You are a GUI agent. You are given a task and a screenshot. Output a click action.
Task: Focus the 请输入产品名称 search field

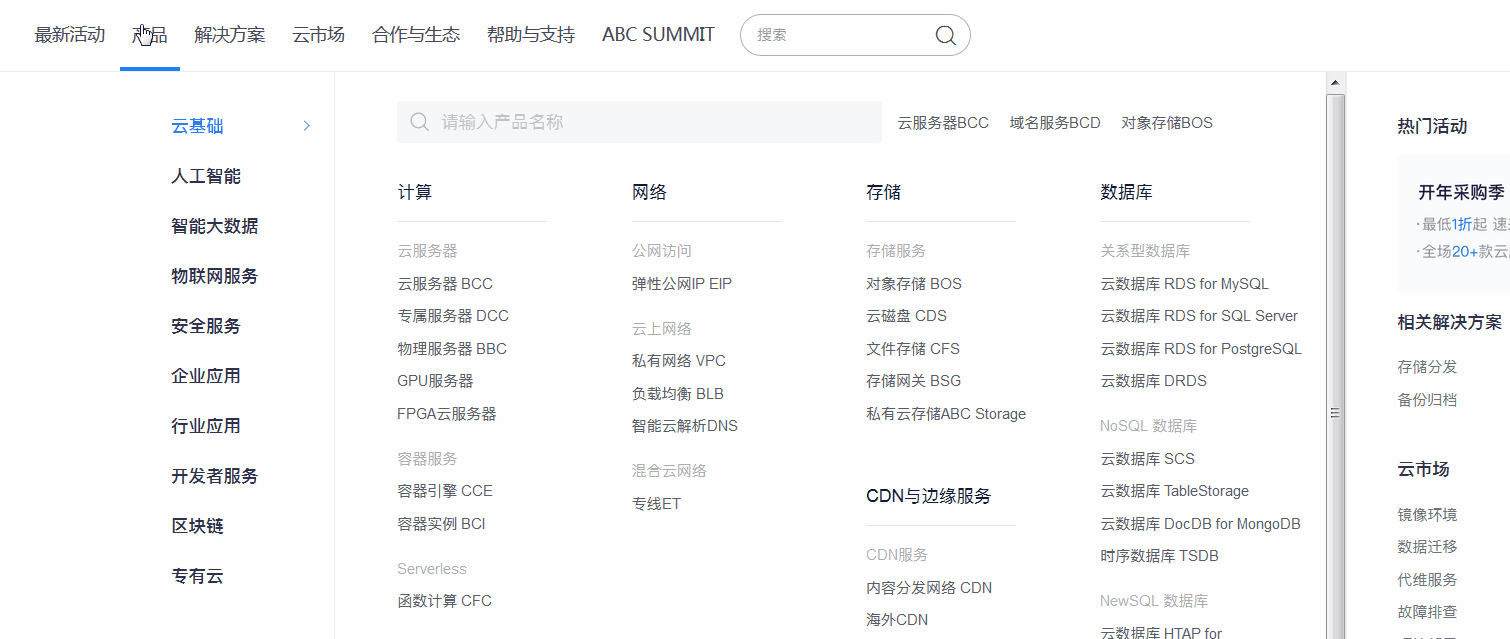pyautogui.click(x=639, y=122)
